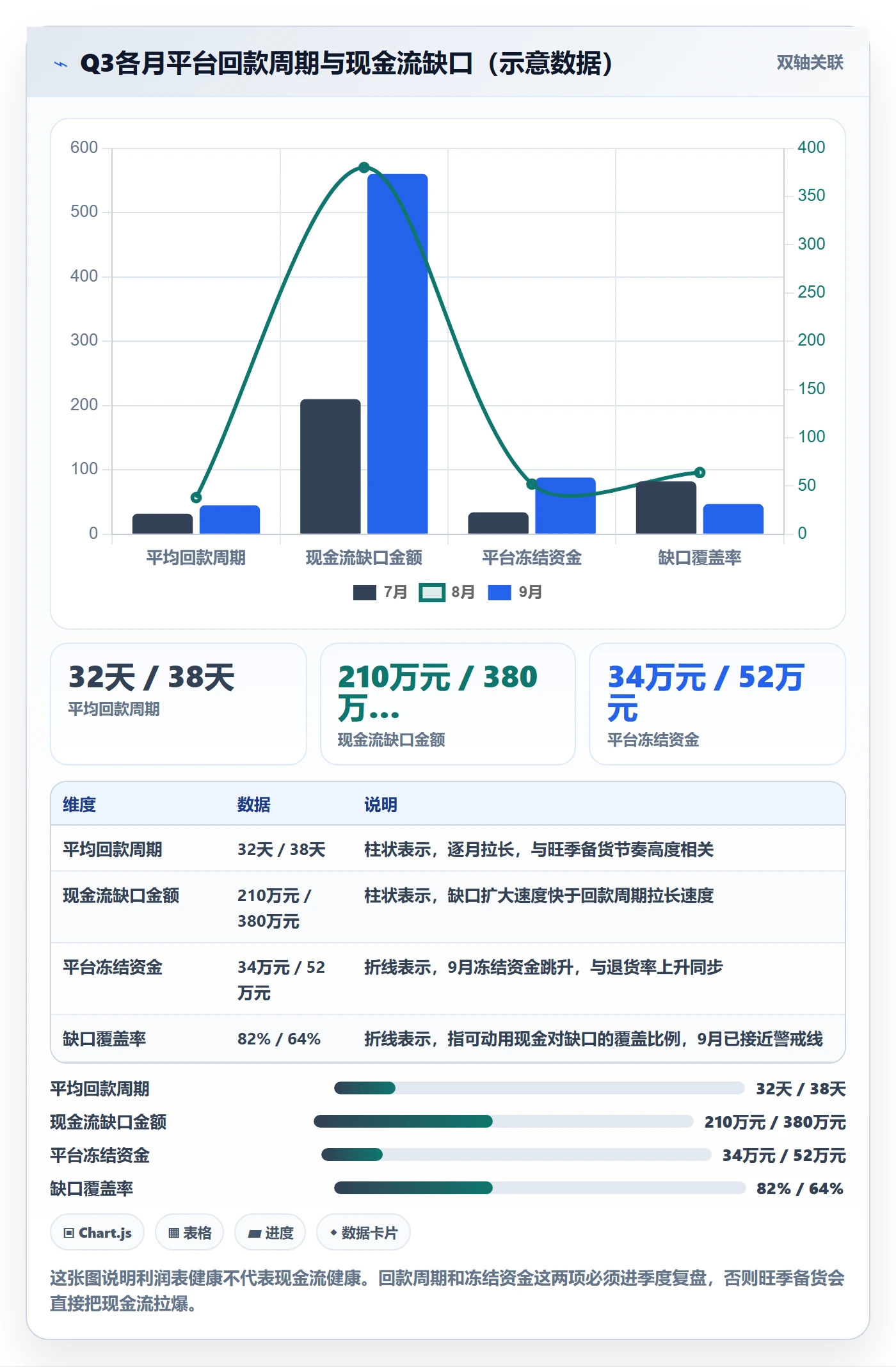Click the blue 9月 bar for 平台冻结资金
The image size is (896, 1367).
[x=565, y=505]
